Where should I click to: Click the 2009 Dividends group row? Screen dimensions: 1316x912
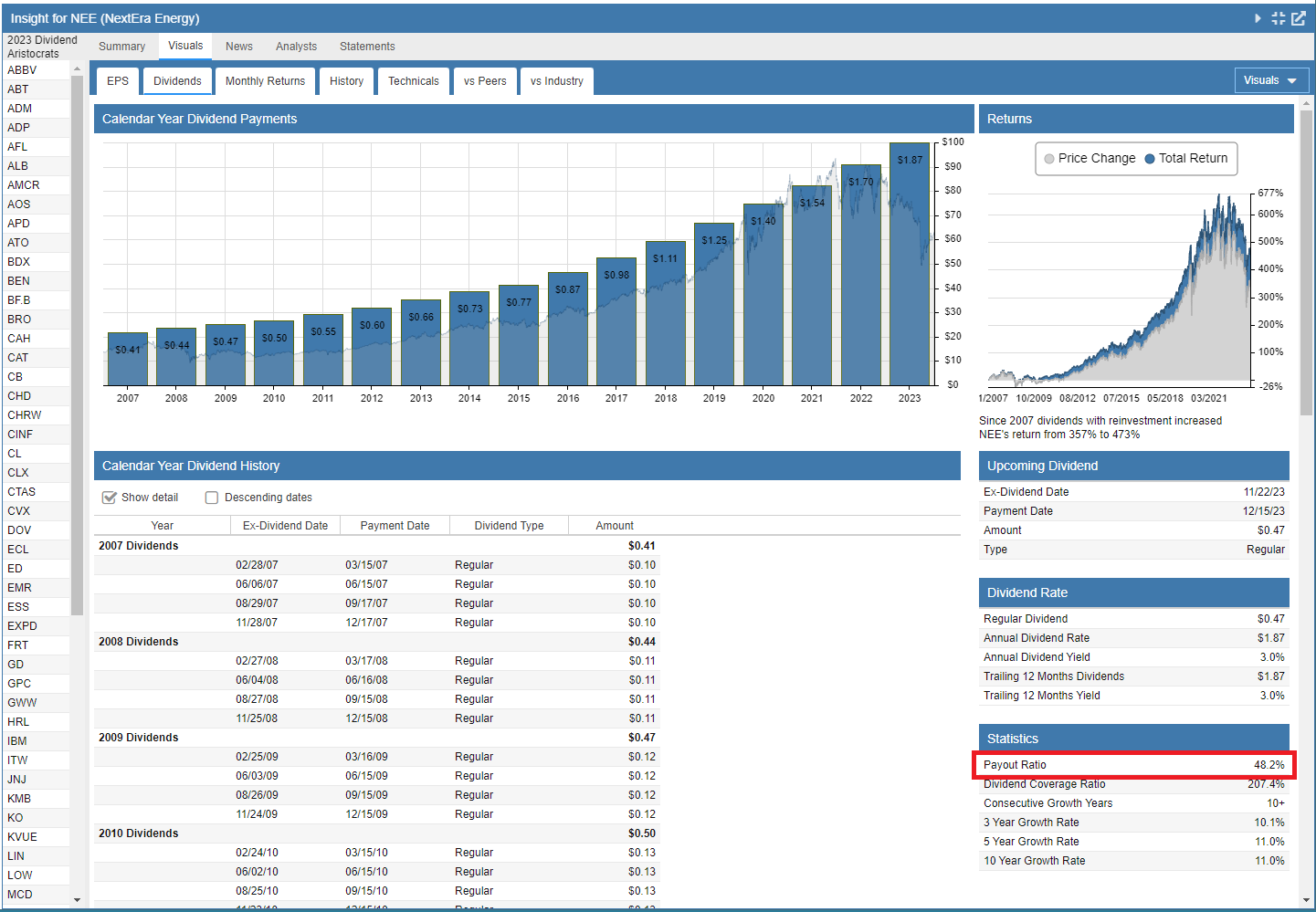coord(375,738)
